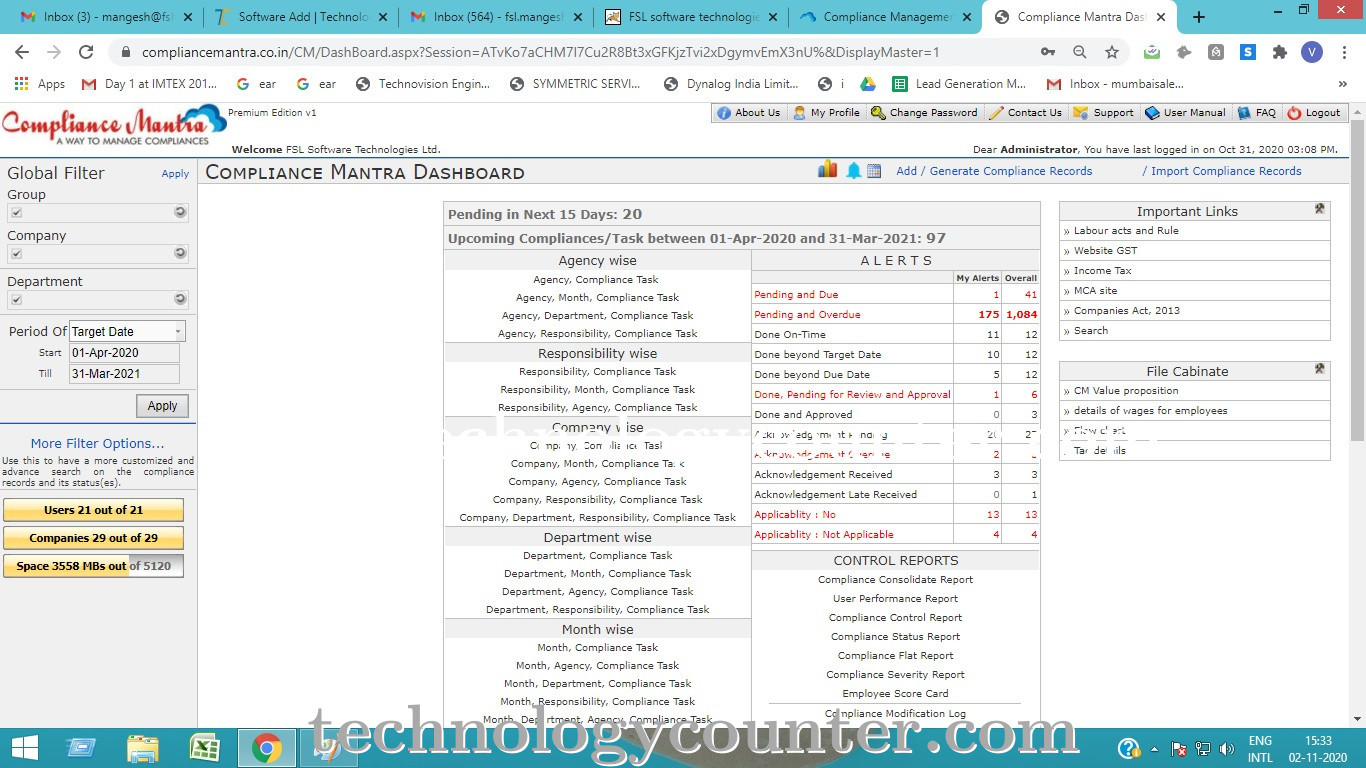Open Excel from the taskbar
1366x768 pixels.
click(x=205, y=748)
